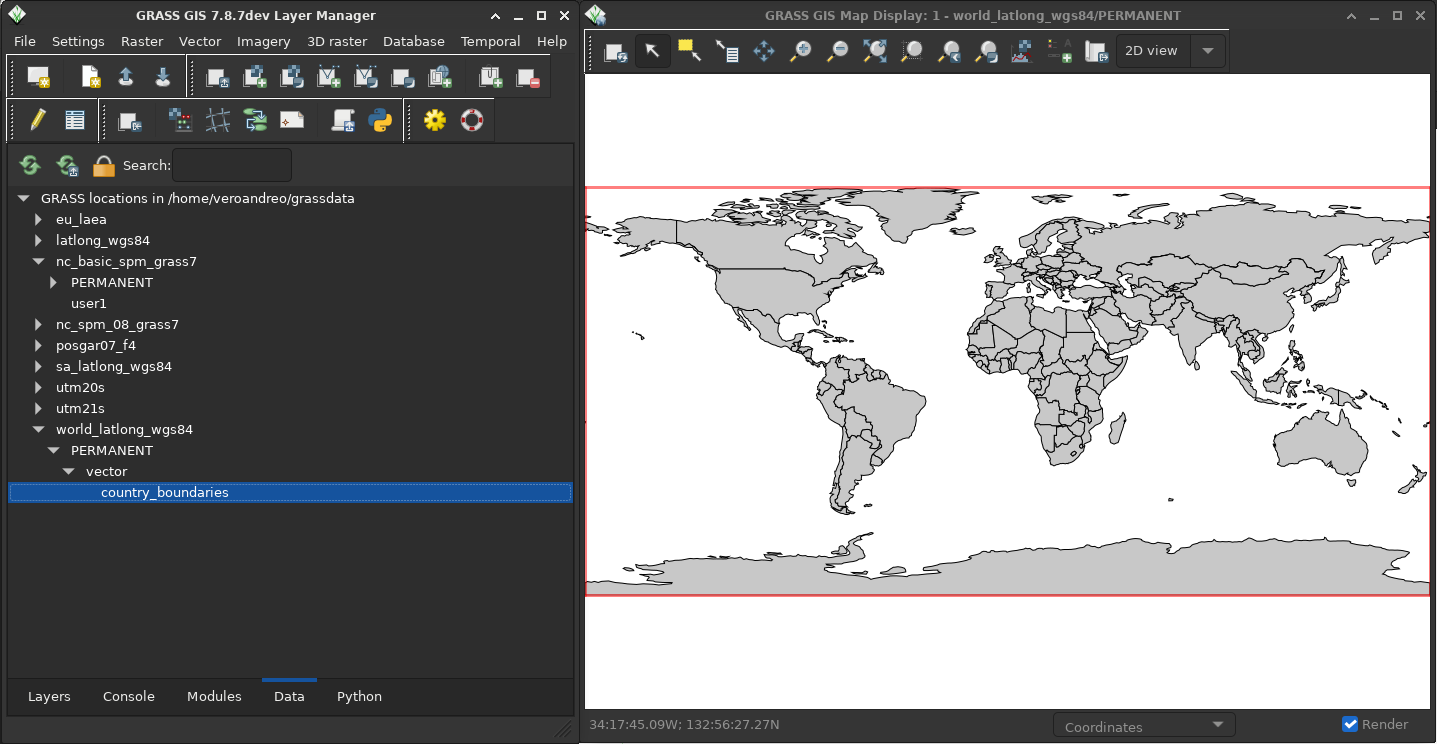
Task: Select vector features tool in Map Display
Action: tap(690, 51)
